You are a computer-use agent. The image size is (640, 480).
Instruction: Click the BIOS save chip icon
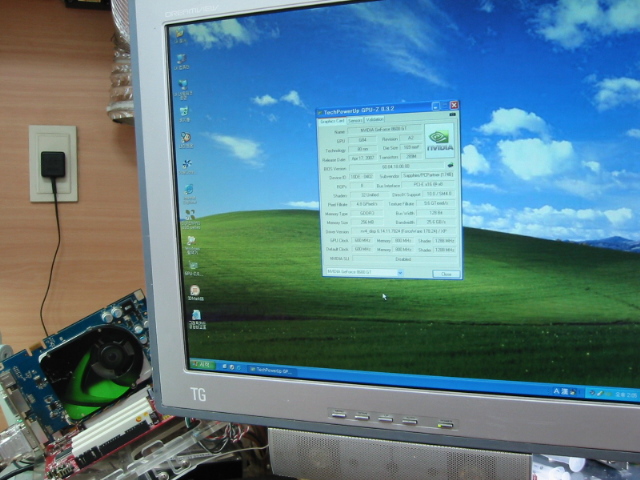click(x=451, y=166)
